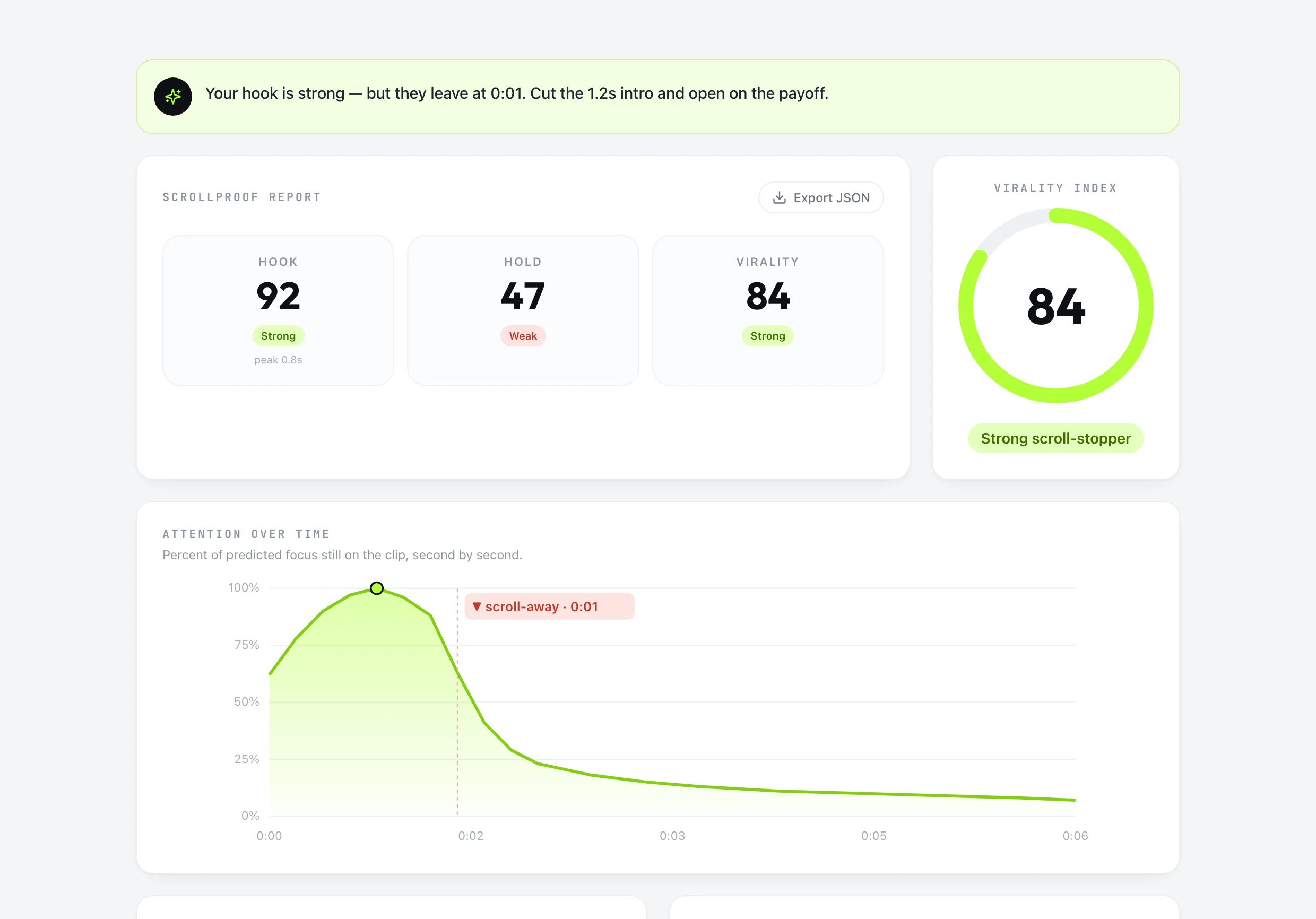Click the scroll-away 0:01 marker tag
This screenshot has height=919, width=1316.
point(549,606)
